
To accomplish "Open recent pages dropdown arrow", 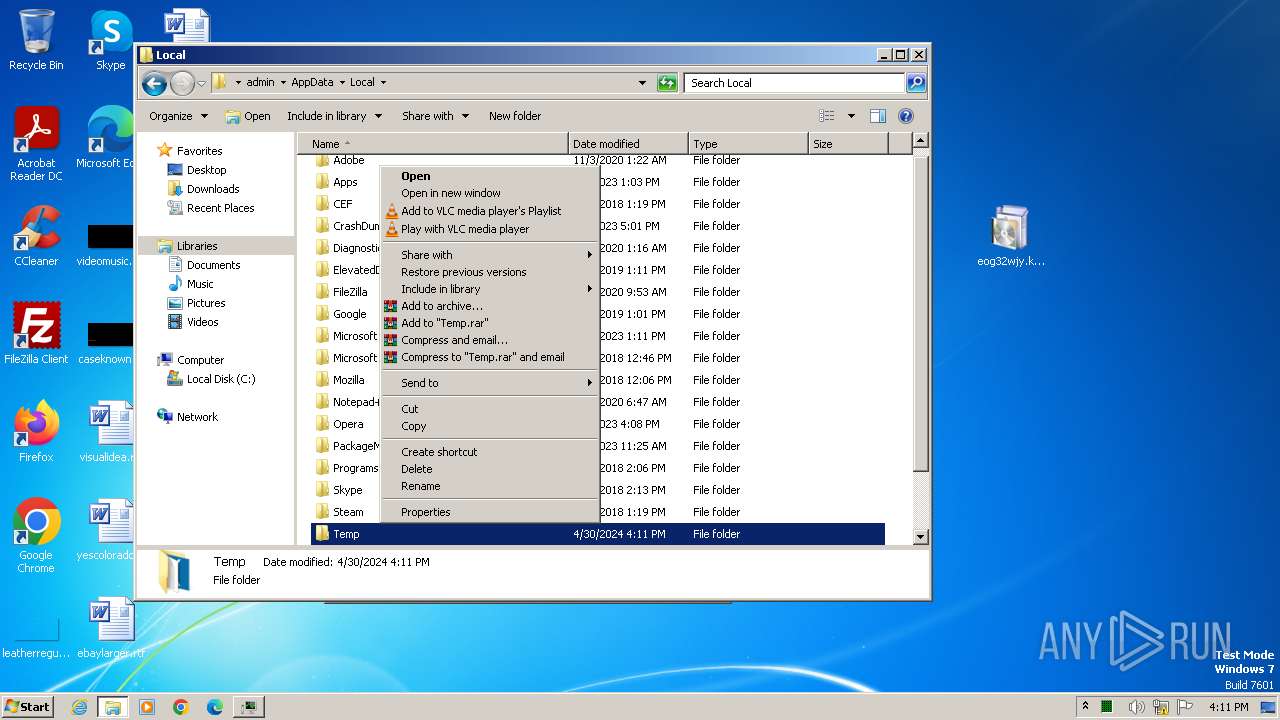I will point(202,83).
